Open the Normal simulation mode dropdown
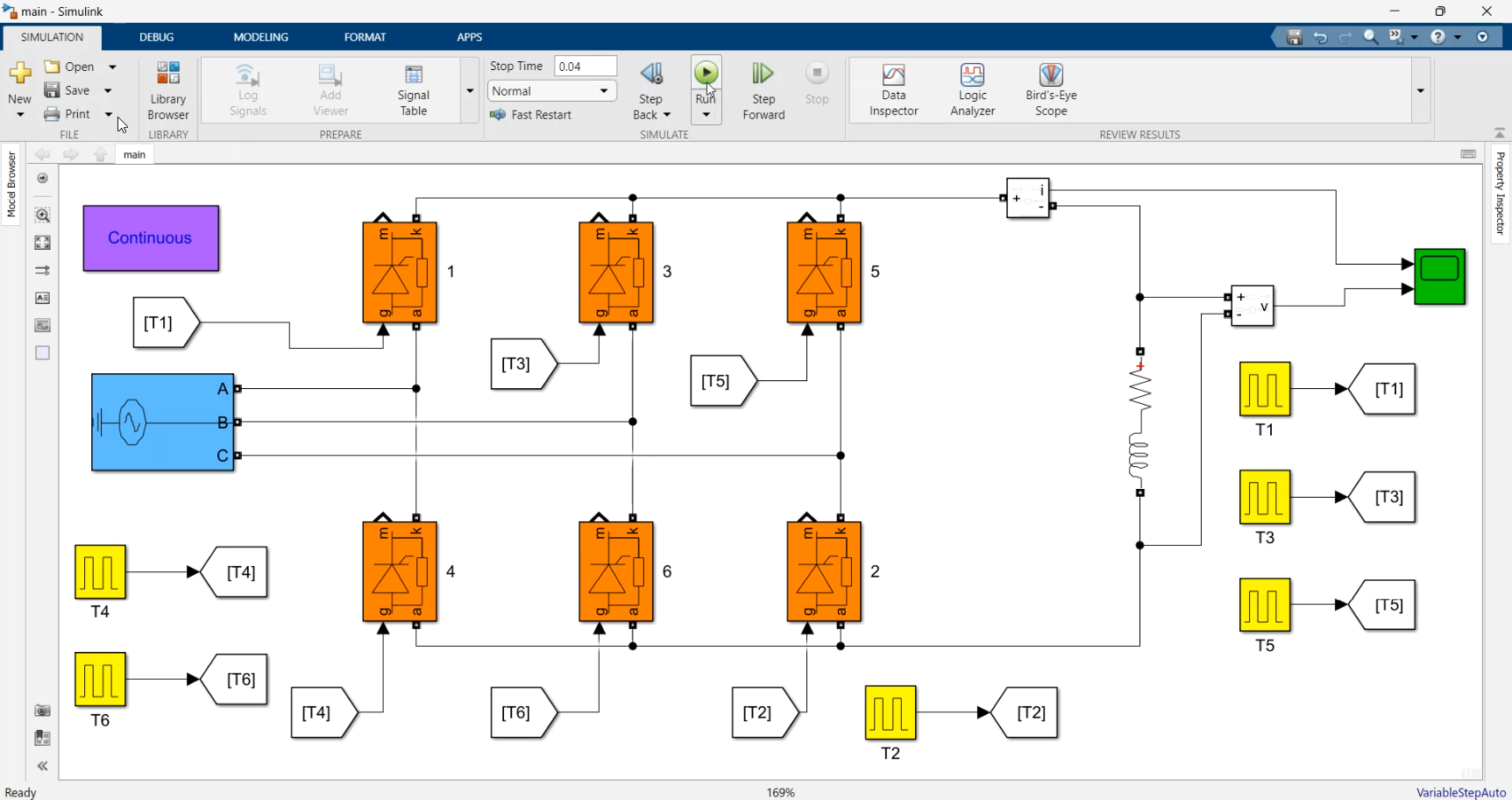This screenshot has width=1512, height=800. pyautogui.click(x=551, y=91)
